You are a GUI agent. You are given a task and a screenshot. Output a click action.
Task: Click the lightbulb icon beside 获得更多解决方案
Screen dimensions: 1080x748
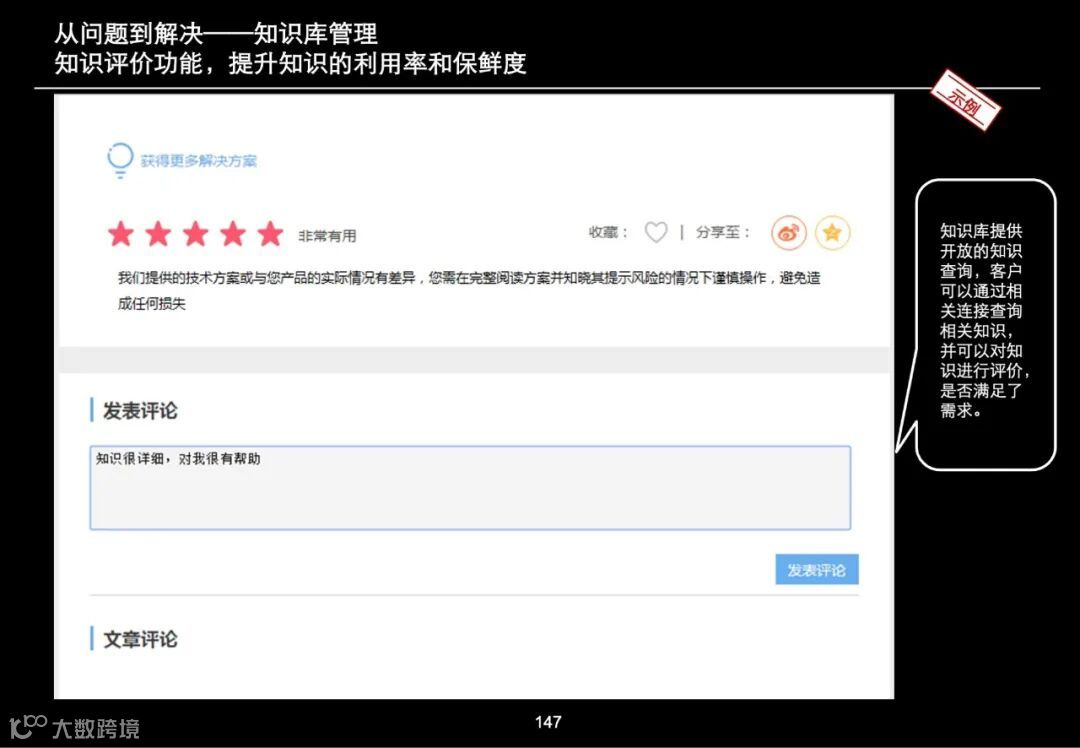pyautogui.click(x=120, y=160)
